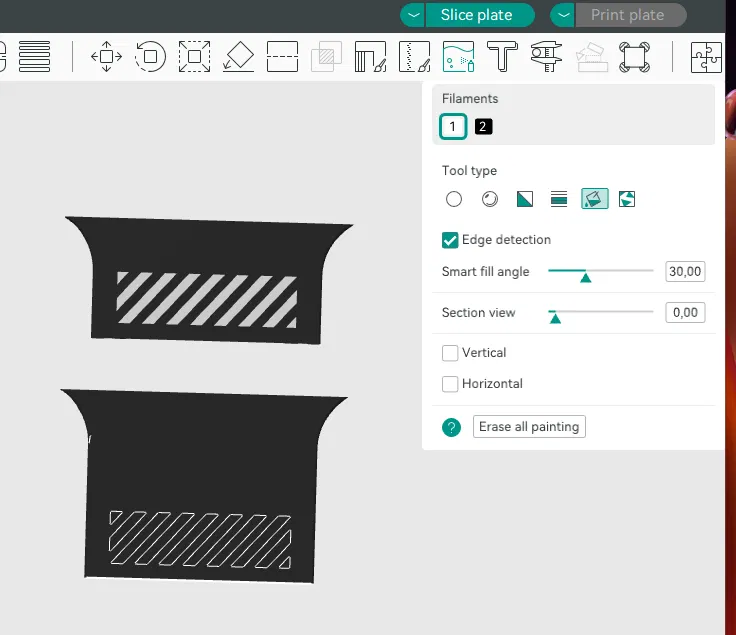
Task: Select the Circle brush tool type
Action: point(453,199)
